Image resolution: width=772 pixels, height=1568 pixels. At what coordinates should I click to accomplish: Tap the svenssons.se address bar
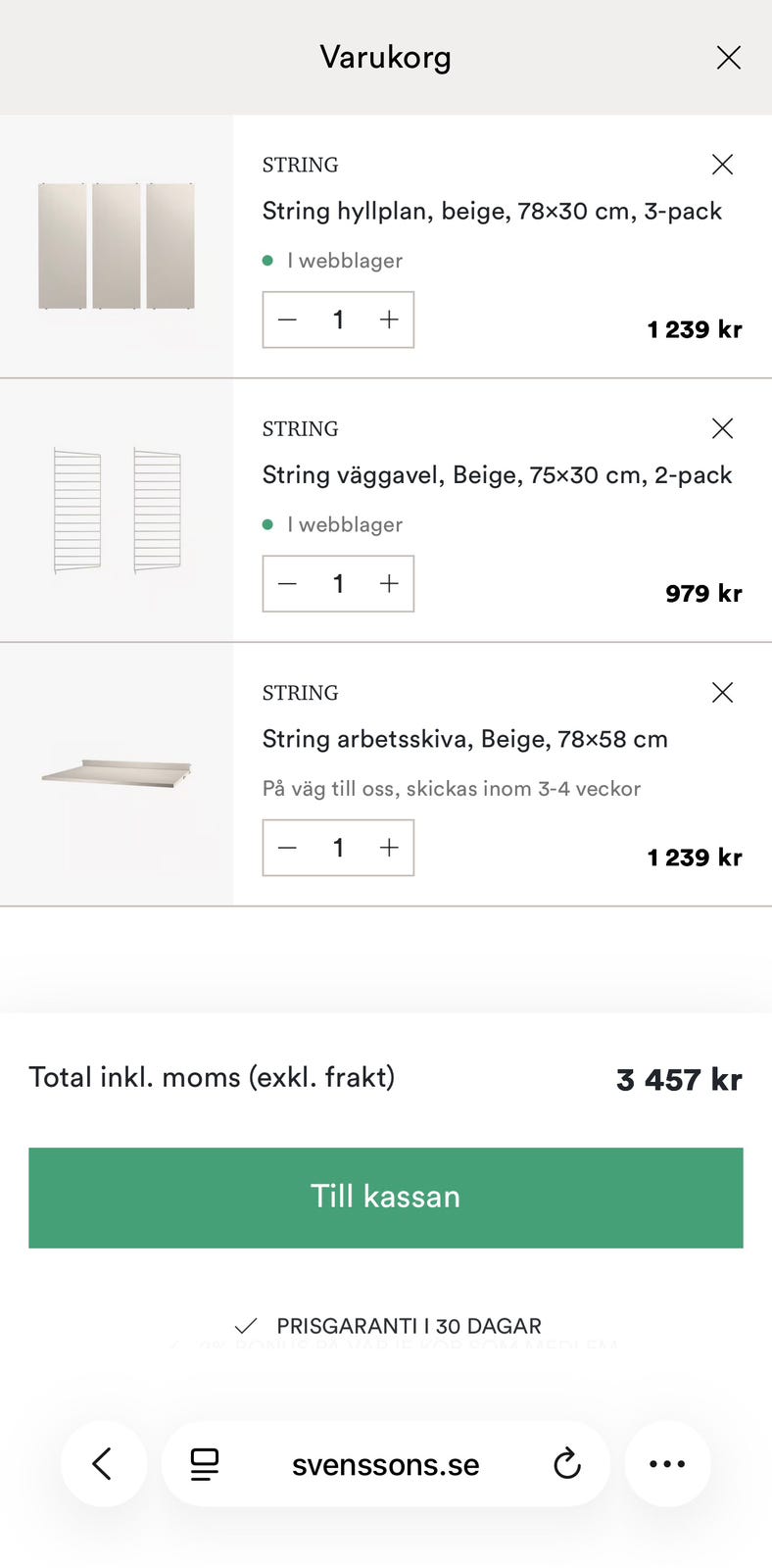click(x=386, y=1464)
